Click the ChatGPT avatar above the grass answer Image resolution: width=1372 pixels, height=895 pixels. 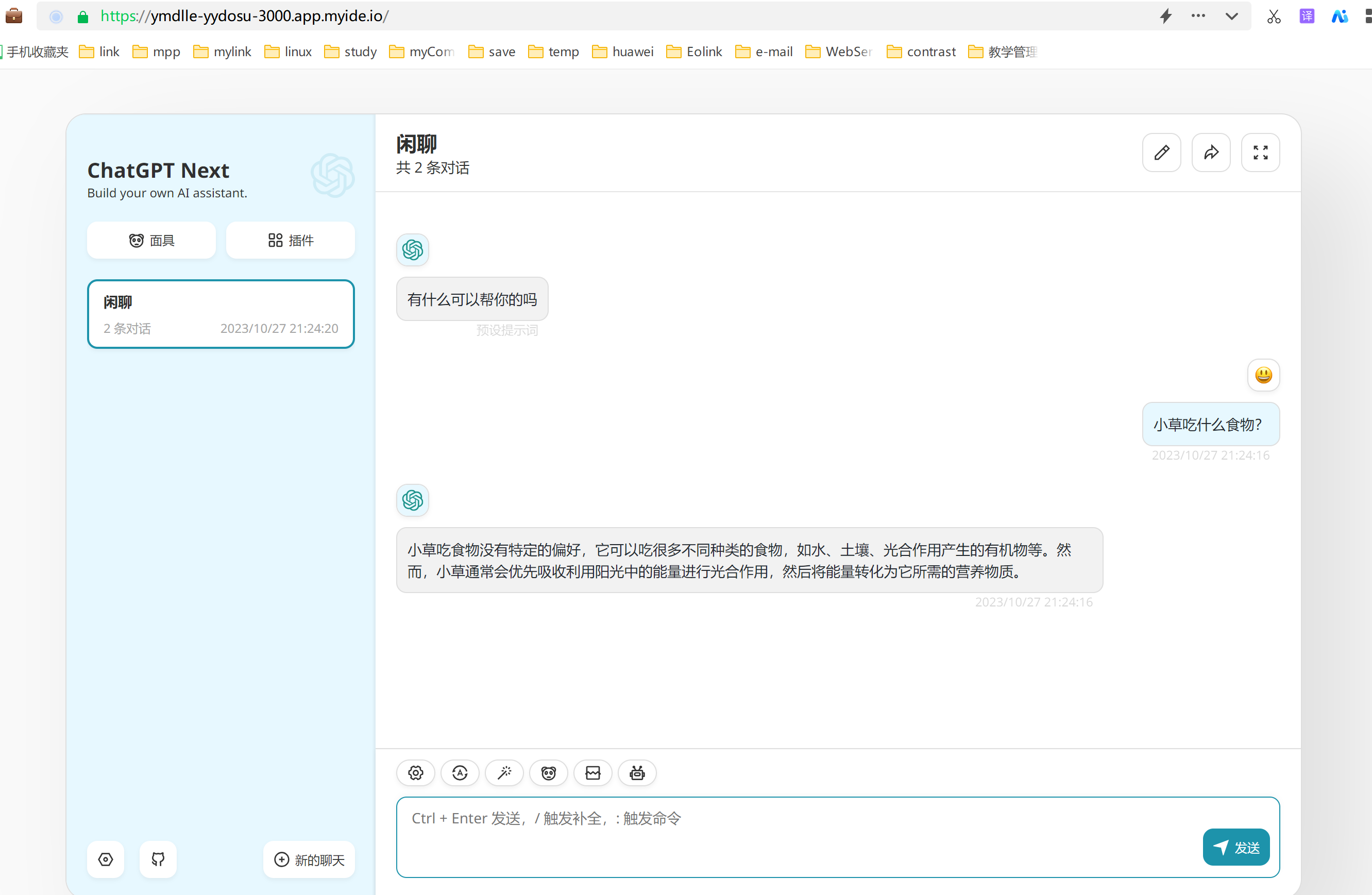point(413,500)
